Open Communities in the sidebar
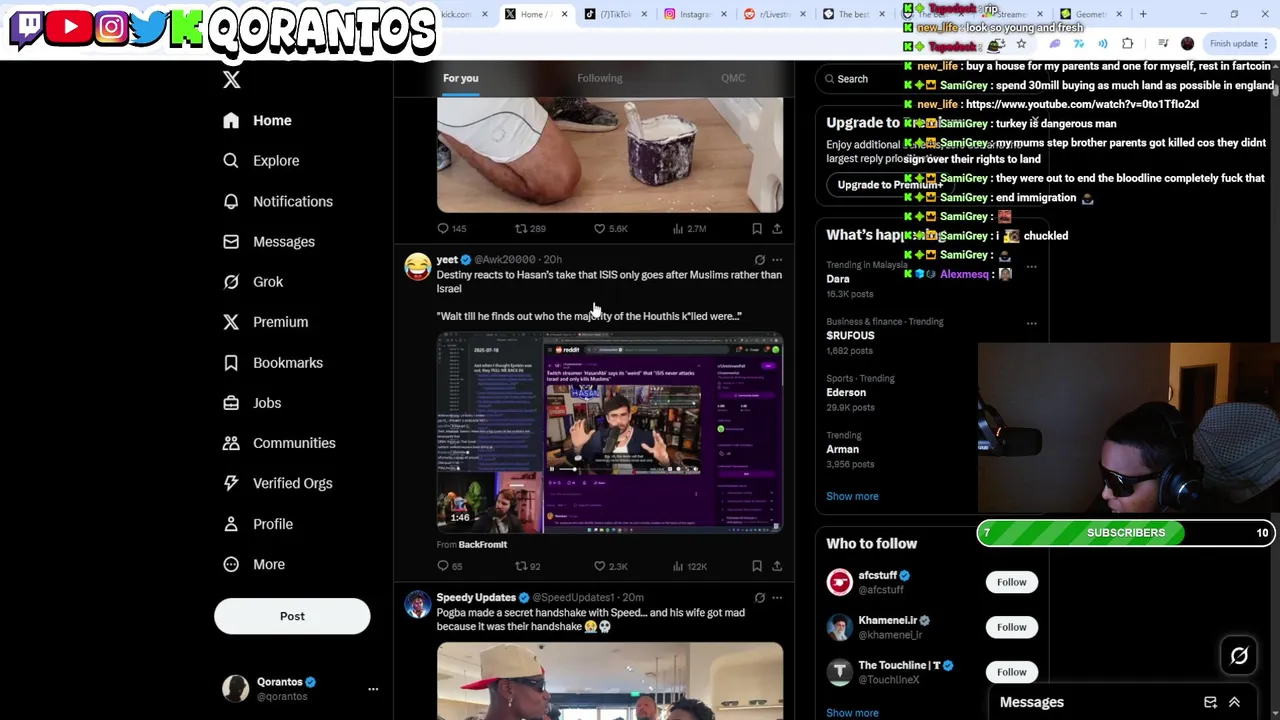The width and height of the screenshot is (1280, 720). [x=279, y=443]
